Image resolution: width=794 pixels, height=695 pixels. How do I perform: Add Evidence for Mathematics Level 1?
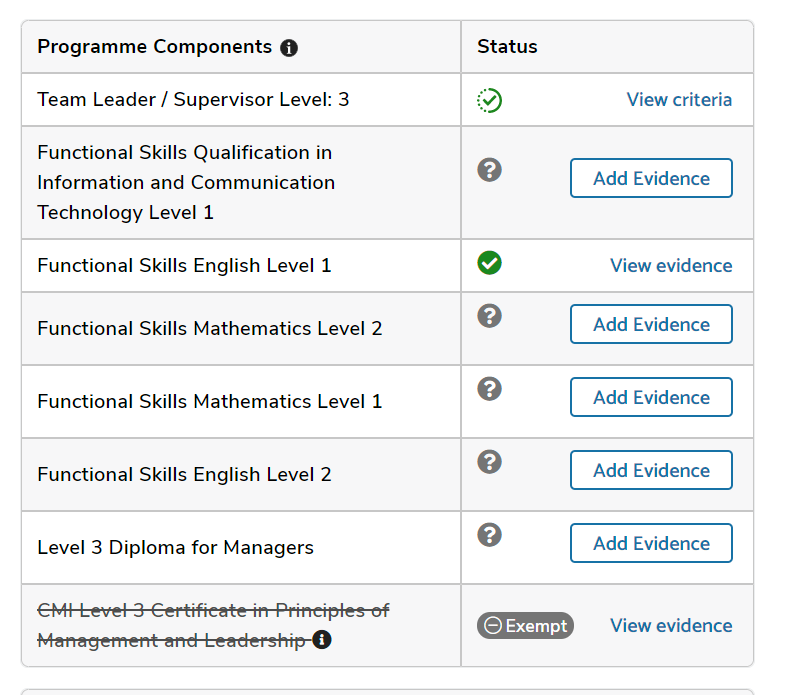[x=651, y=398]
